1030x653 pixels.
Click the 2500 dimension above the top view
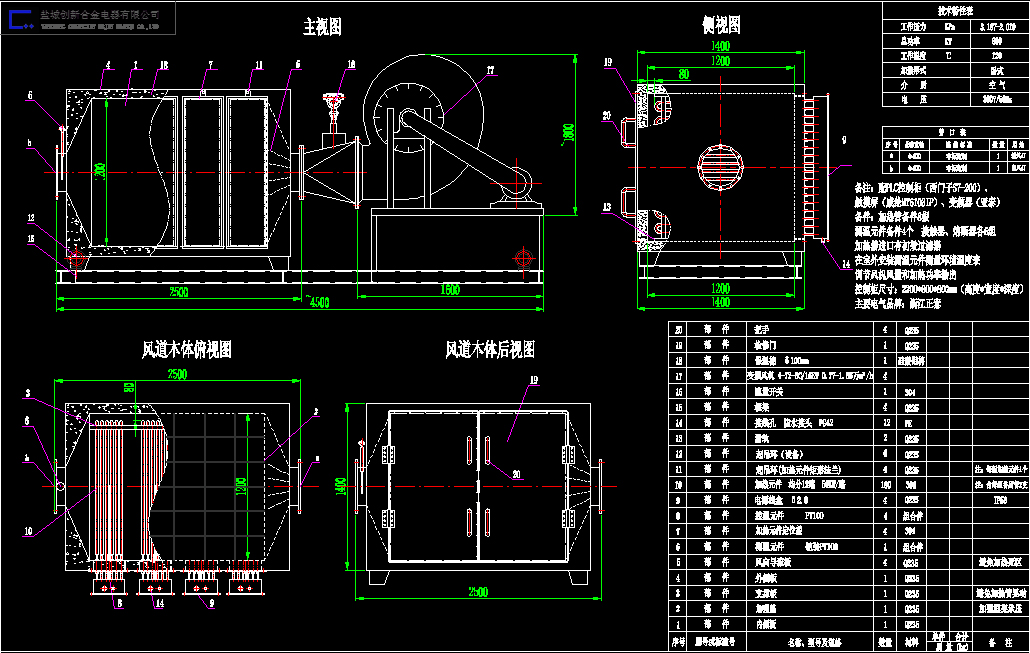click(177, 374)
